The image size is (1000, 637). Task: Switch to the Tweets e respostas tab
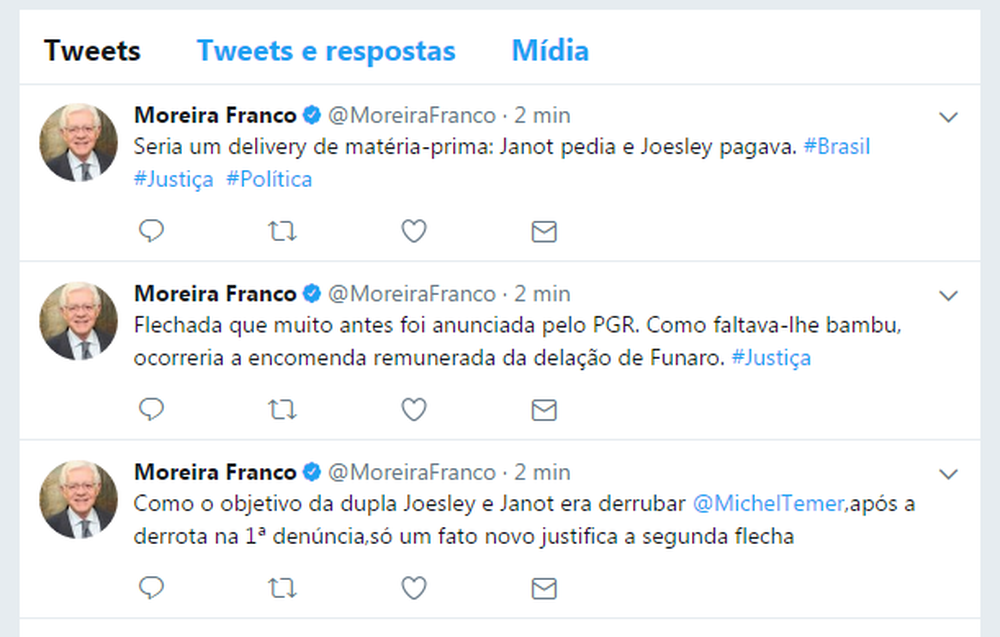tap(326, 51)
